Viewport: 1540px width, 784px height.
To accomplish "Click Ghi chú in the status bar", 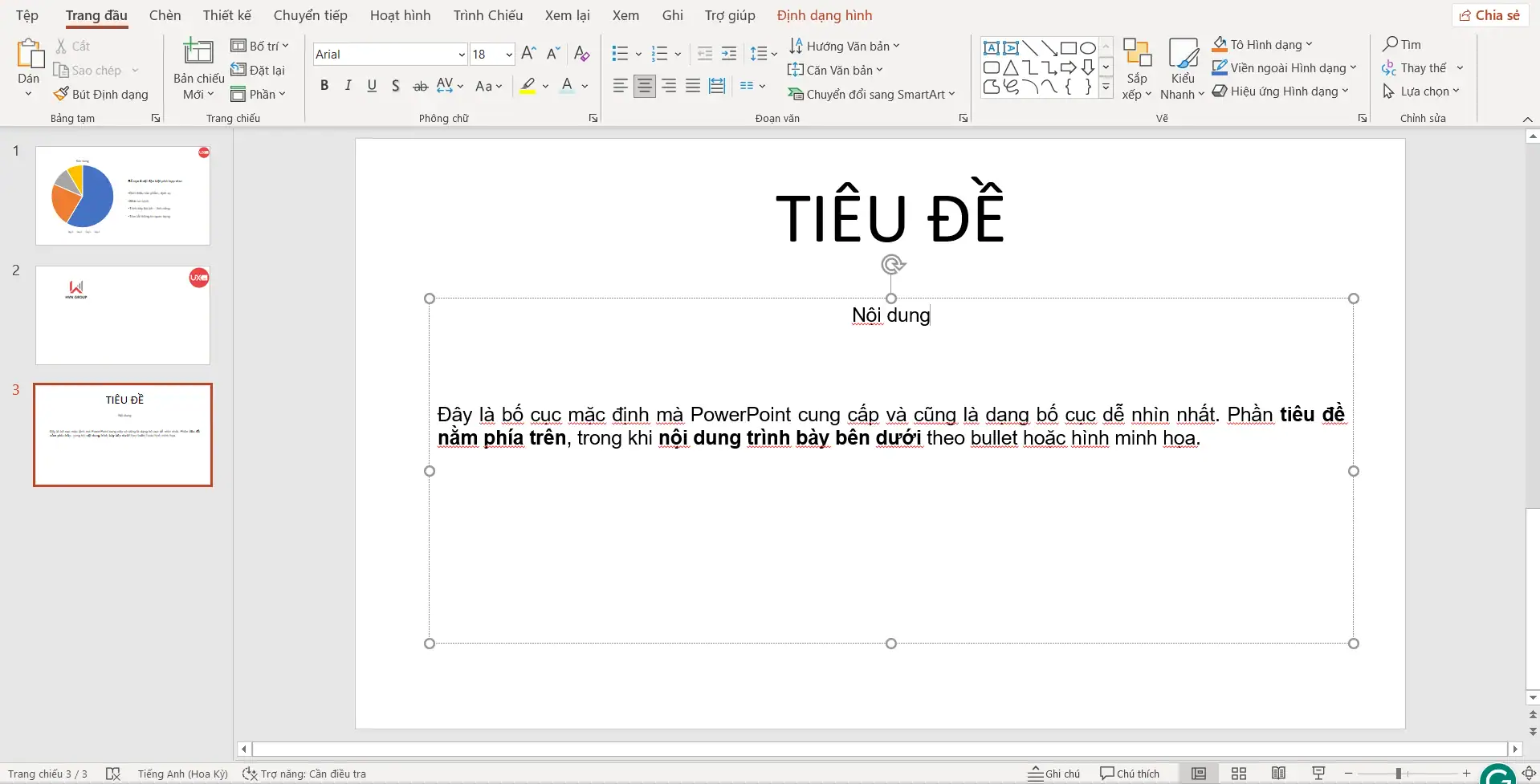I will coord(1053,773).
